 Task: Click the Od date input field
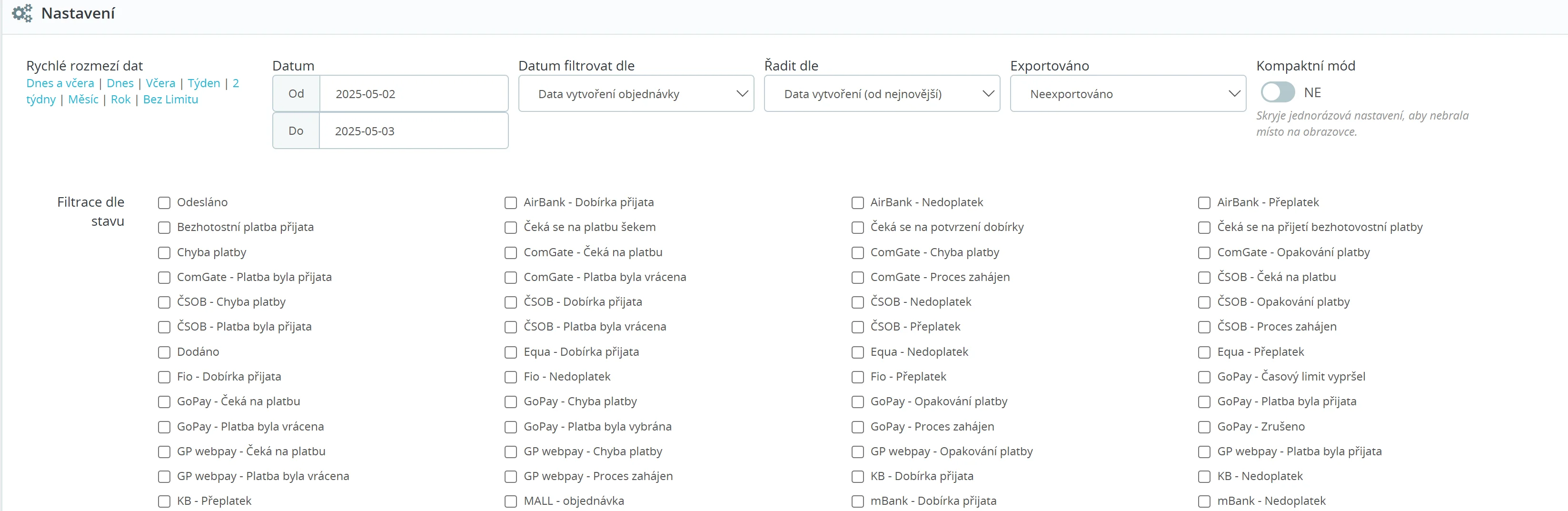coord(413,94)
